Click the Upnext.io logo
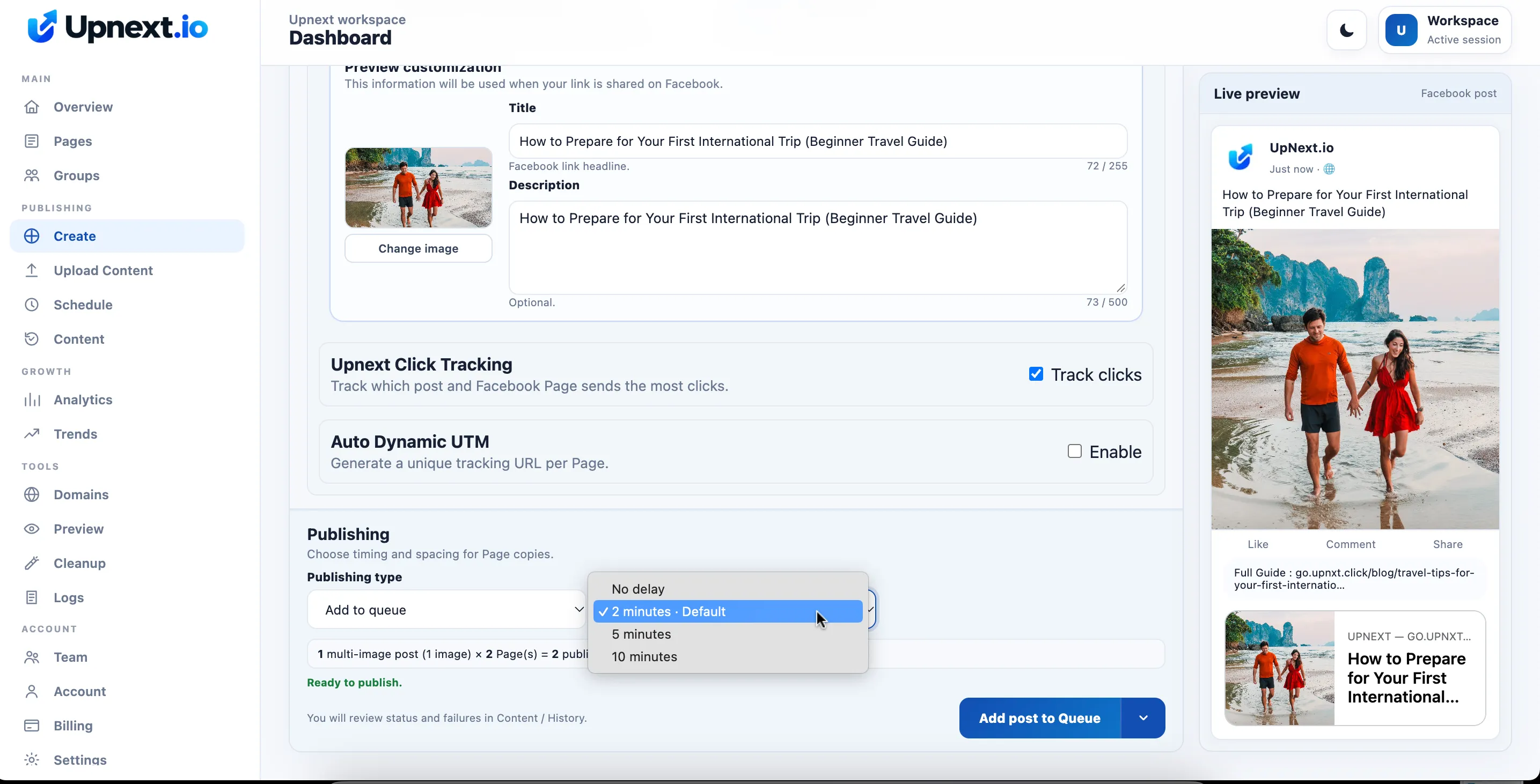The image size is (1540, 784). click(118, 27)
